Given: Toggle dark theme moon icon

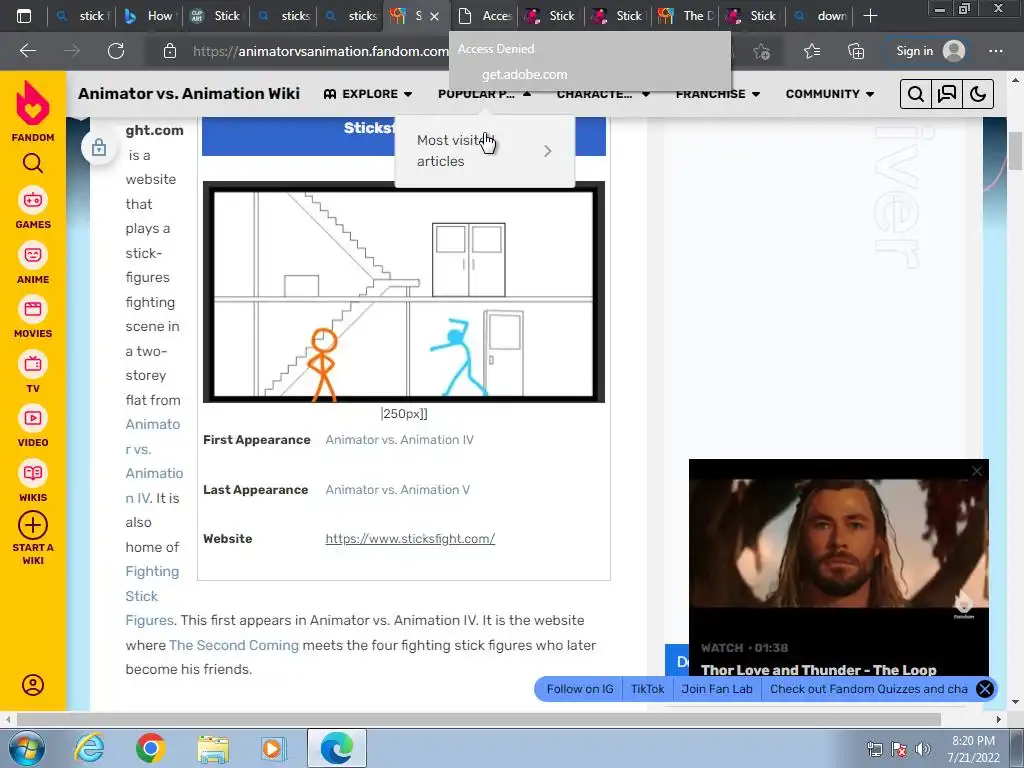Looking at the screenshot, I should 978,94.
